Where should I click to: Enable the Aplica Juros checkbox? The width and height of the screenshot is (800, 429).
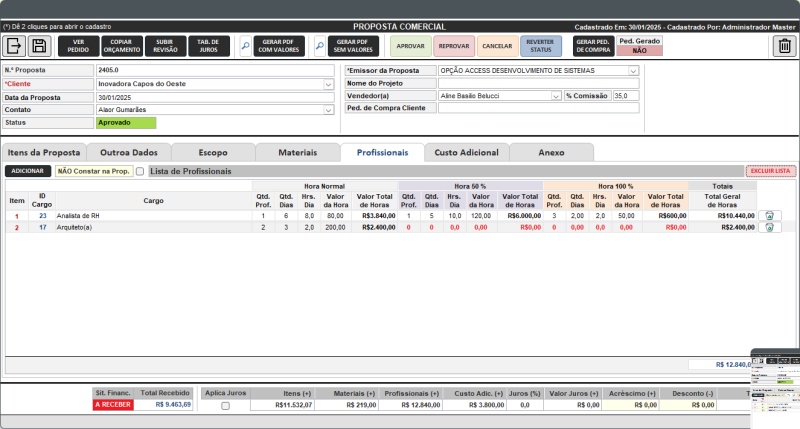(225, 406)
